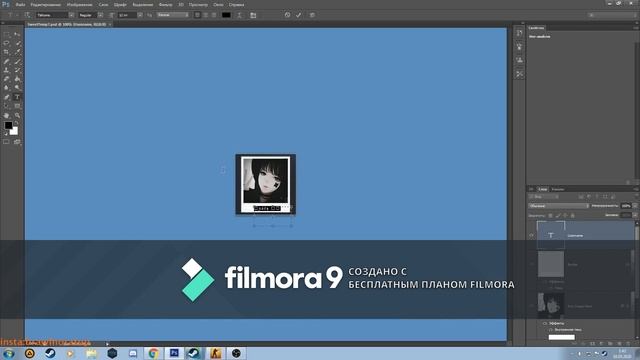Toggle lock position
Image resolution: width=640 pixels, height=360 pixels.
click(565, 216)
